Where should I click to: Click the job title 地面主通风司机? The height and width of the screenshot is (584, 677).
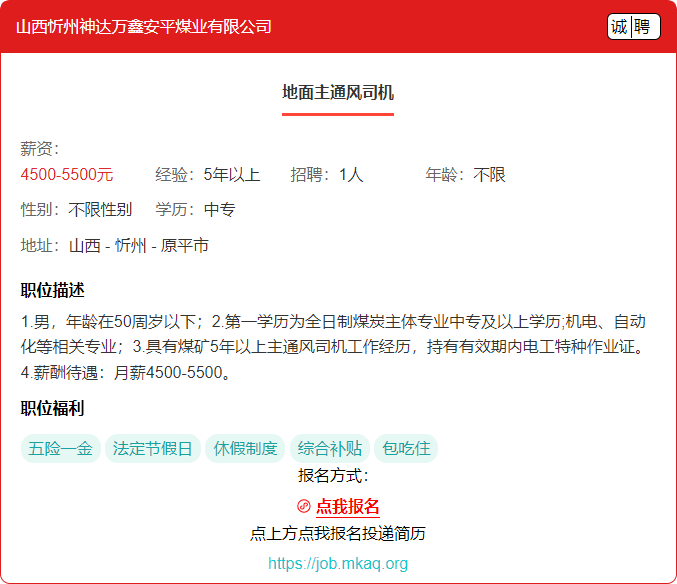click(x=338, y=92)
